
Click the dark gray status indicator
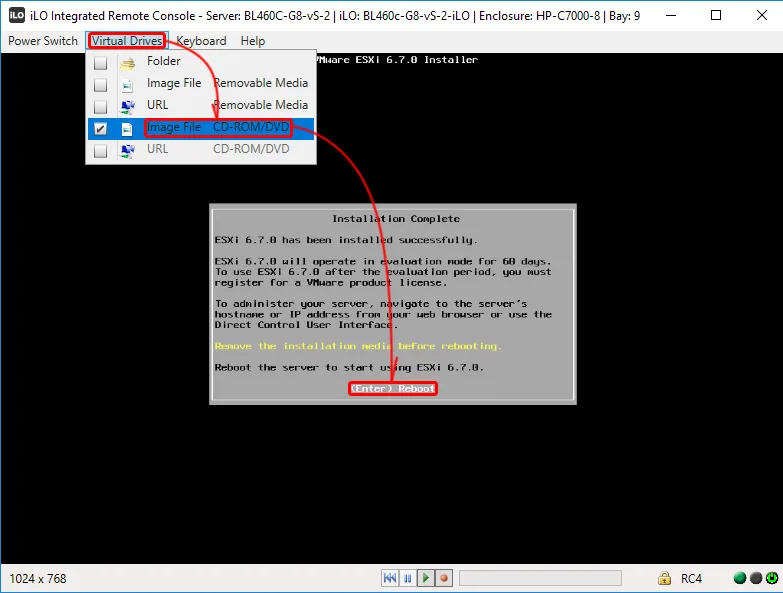point(756,578)
